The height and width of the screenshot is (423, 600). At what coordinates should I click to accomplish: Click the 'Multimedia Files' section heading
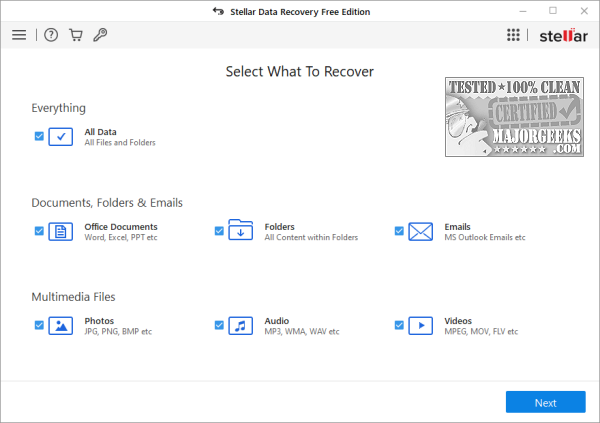tap(73, 297)
